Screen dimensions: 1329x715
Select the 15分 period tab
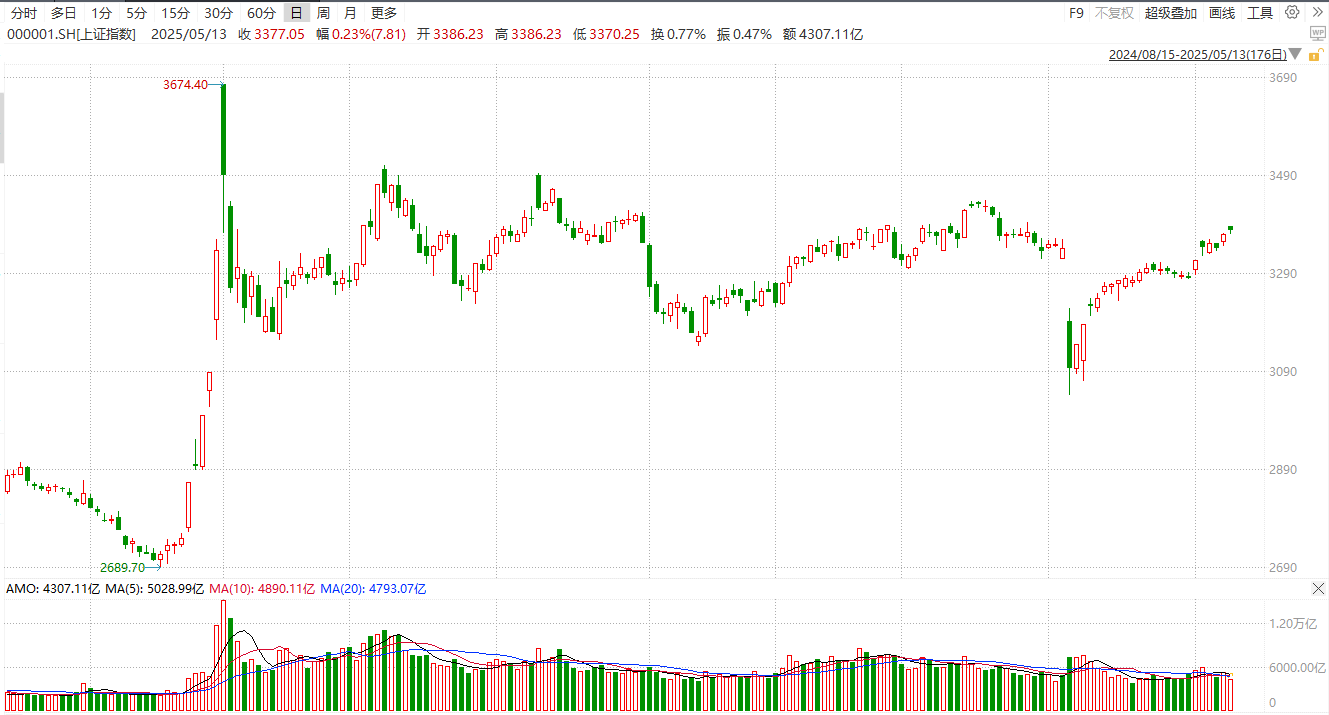[x=175, y=13]
